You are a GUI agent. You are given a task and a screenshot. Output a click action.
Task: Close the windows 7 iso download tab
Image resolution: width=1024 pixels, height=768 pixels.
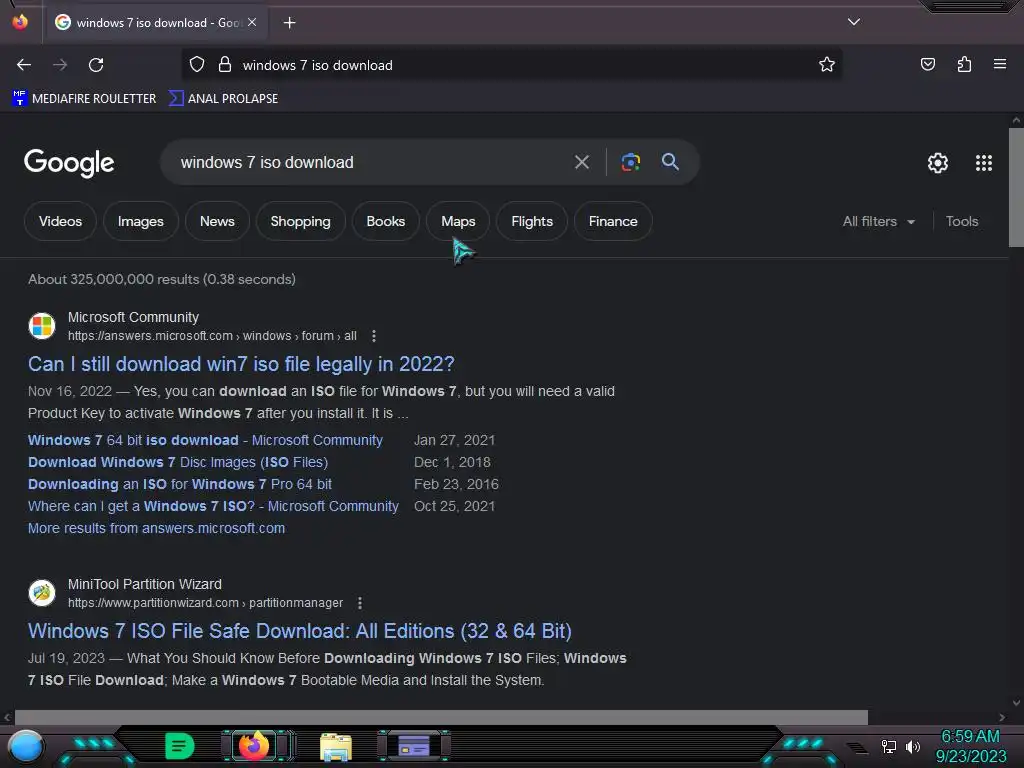click(252, 22)
